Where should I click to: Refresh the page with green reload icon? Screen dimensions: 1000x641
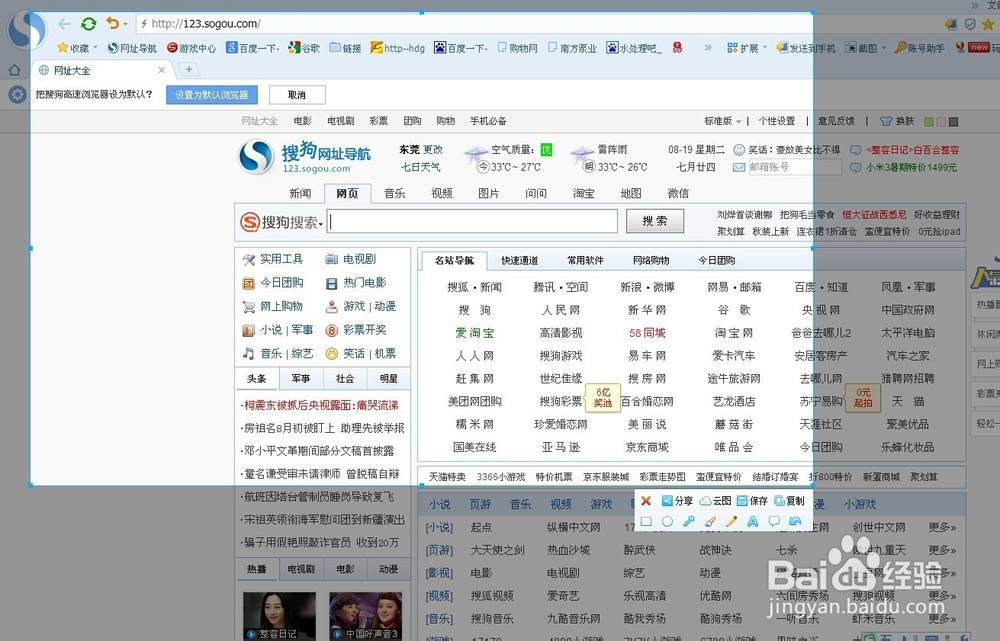(89, 24)
